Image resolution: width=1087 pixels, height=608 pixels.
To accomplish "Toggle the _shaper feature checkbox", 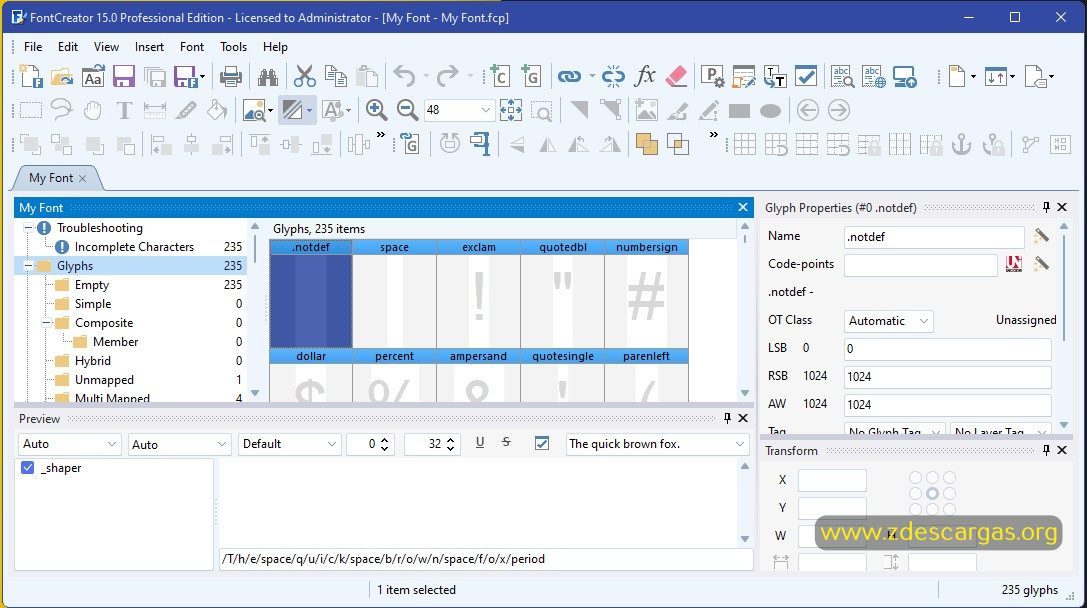I will point(28,468).
